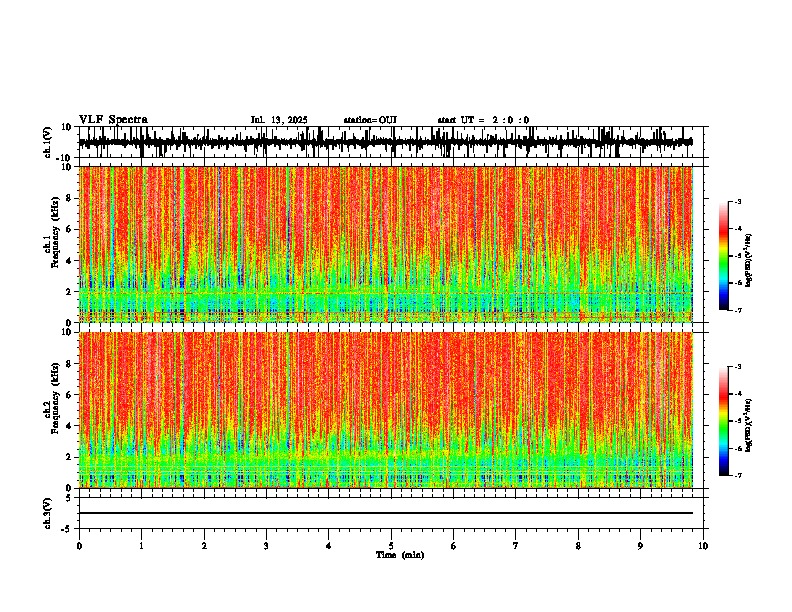This screenshot has width=792, height=612.
Task: Click the ch.2 spectrogram color scale bar
Action: click(x=724, y=421)
